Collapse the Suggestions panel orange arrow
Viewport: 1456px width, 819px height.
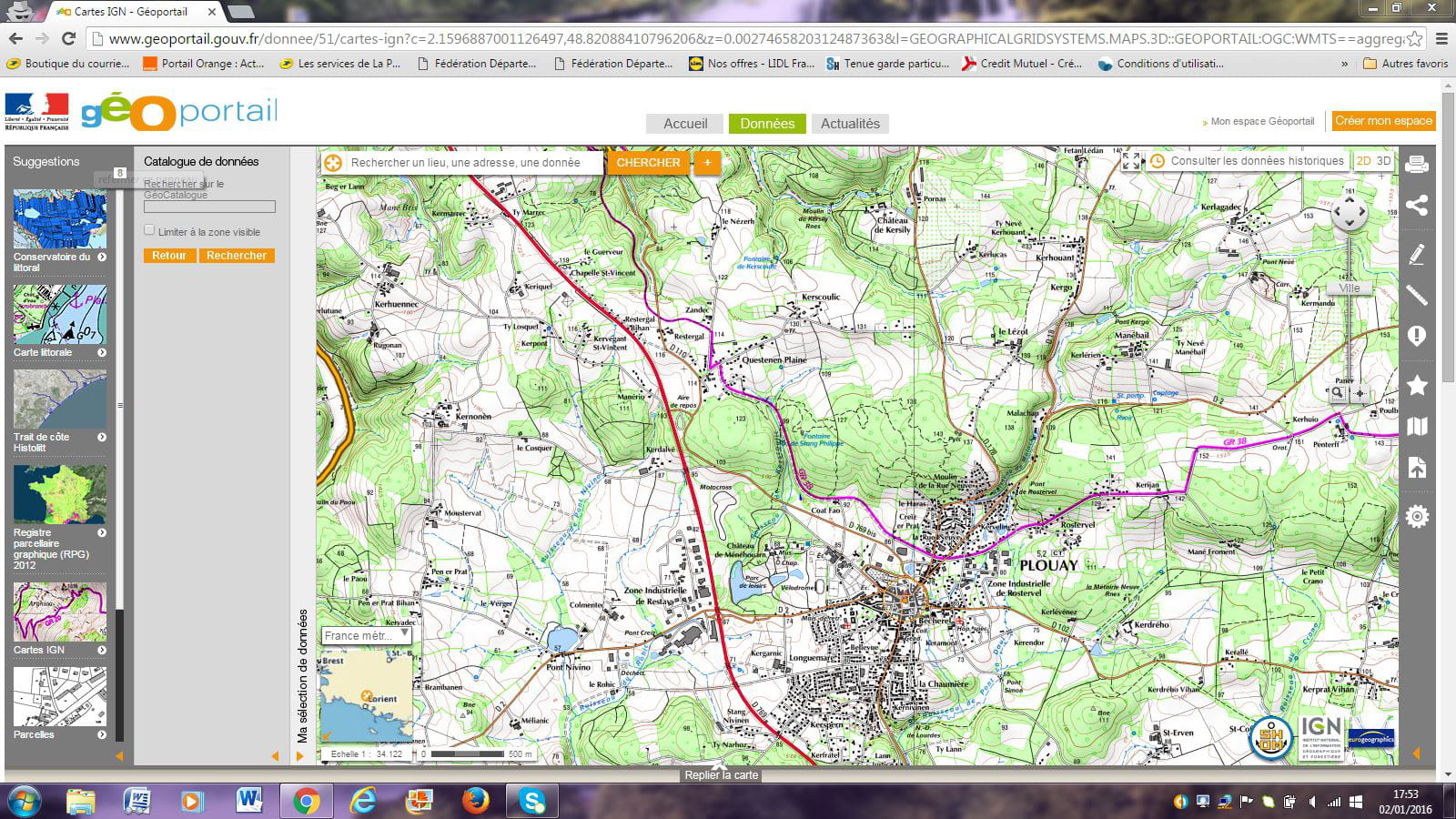click(x=119, y=755)
